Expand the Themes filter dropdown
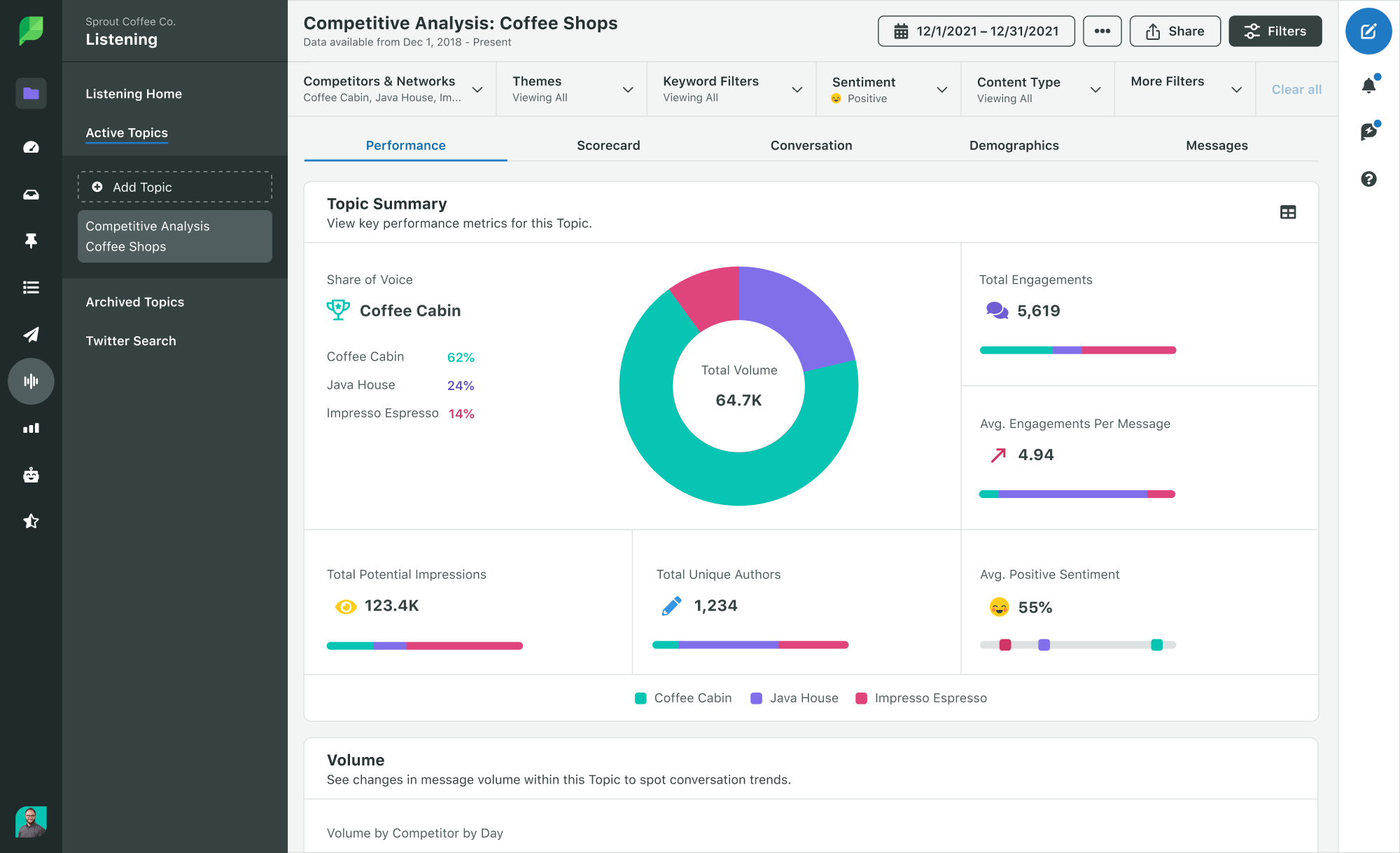The image size is (1400, 853). coord(627,89)
